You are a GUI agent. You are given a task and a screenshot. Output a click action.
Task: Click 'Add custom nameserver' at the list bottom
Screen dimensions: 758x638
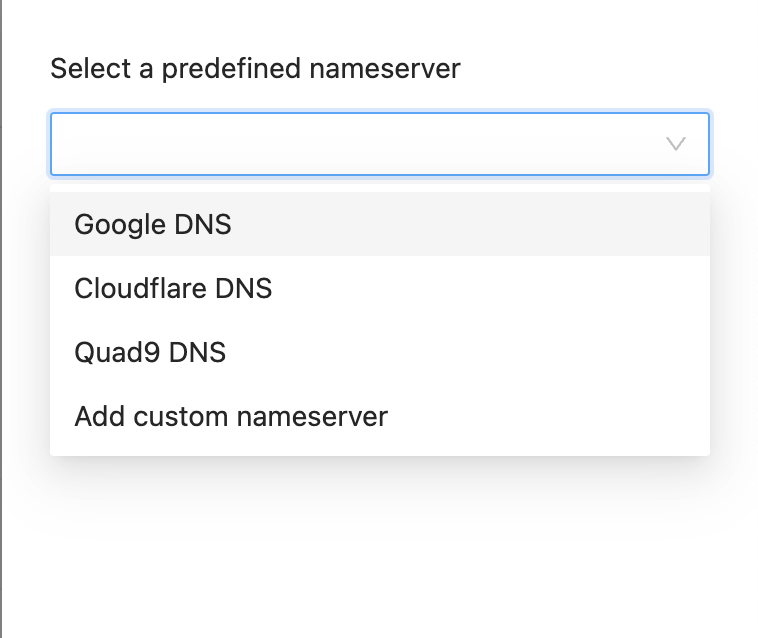(x=231, y=416)
